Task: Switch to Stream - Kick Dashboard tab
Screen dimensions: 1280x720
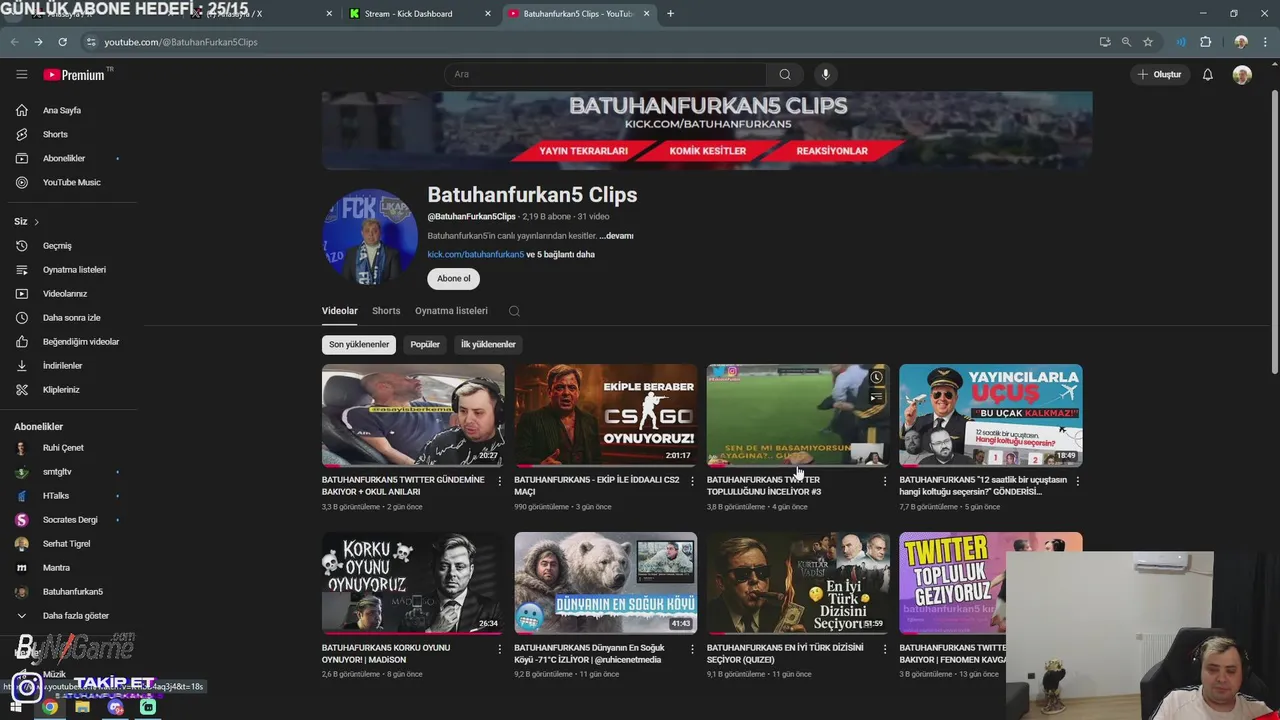Action: [420, 14]
